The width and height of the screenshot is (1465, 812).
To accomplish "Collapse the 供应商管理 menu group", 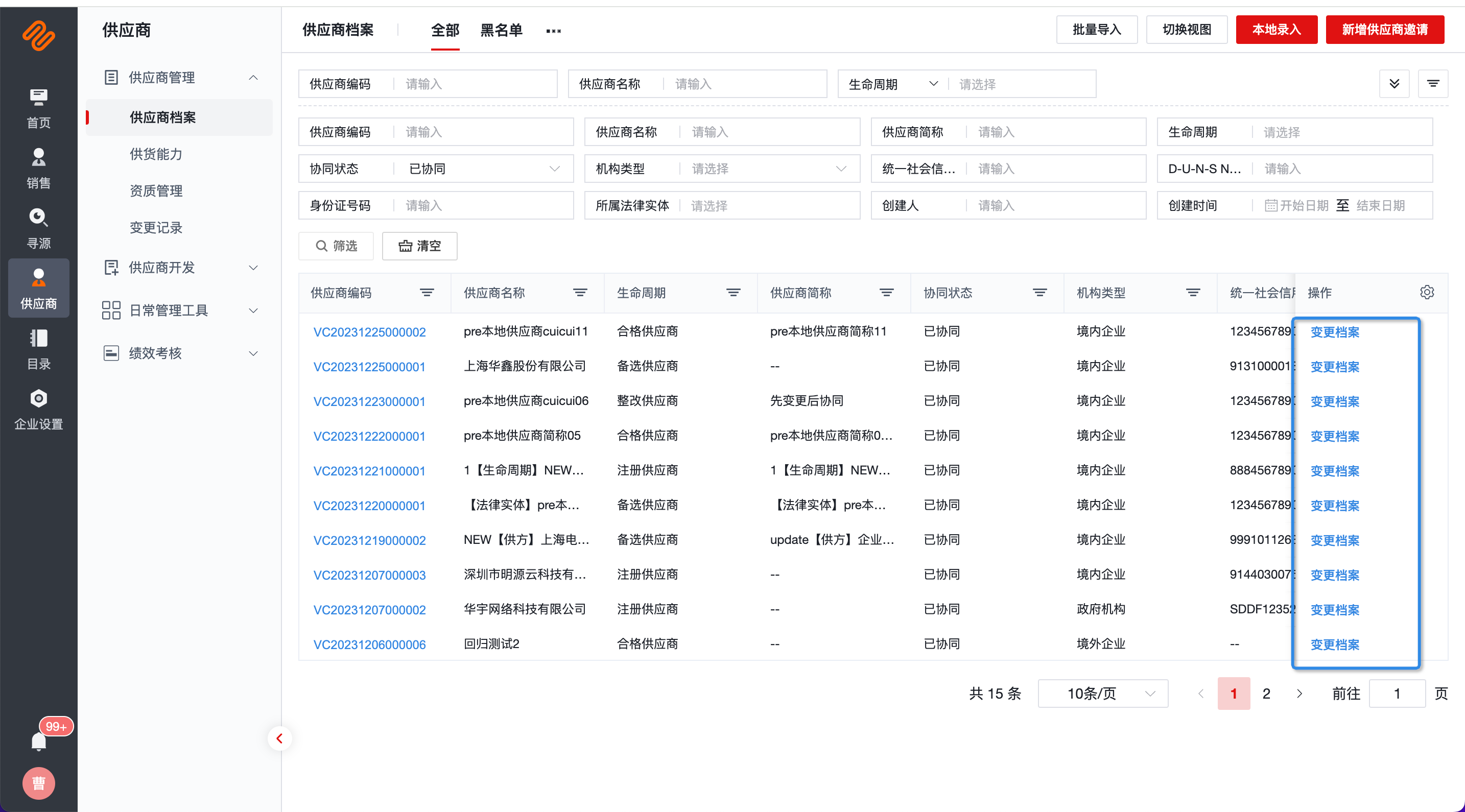I will coord(254,77).
